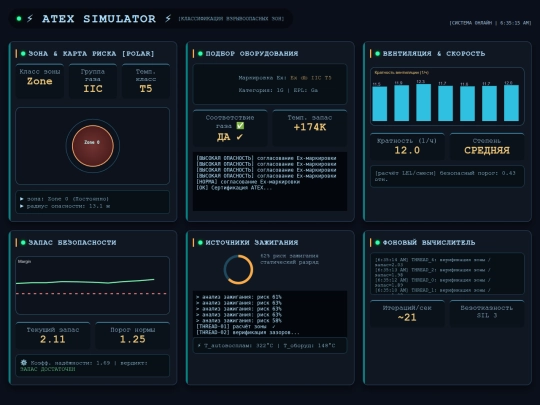The width and height of the screenshot is (540, 405).
Task: Select the 11.9 bar in ventilation chart
Action: 402,103
